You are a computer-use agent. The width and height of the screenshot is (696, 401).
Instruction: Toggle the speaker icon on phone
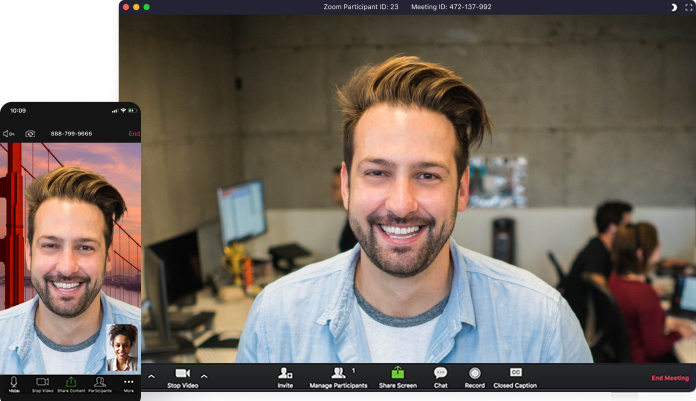(8, 134)
